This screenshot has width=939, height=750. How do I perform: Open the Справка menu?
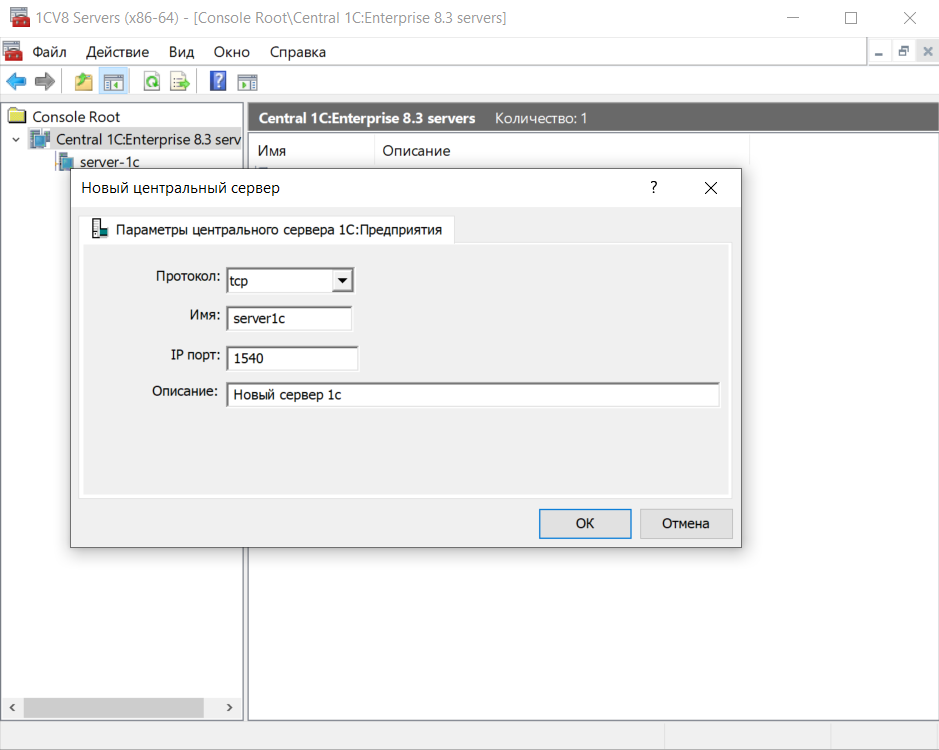coord(298,52)
